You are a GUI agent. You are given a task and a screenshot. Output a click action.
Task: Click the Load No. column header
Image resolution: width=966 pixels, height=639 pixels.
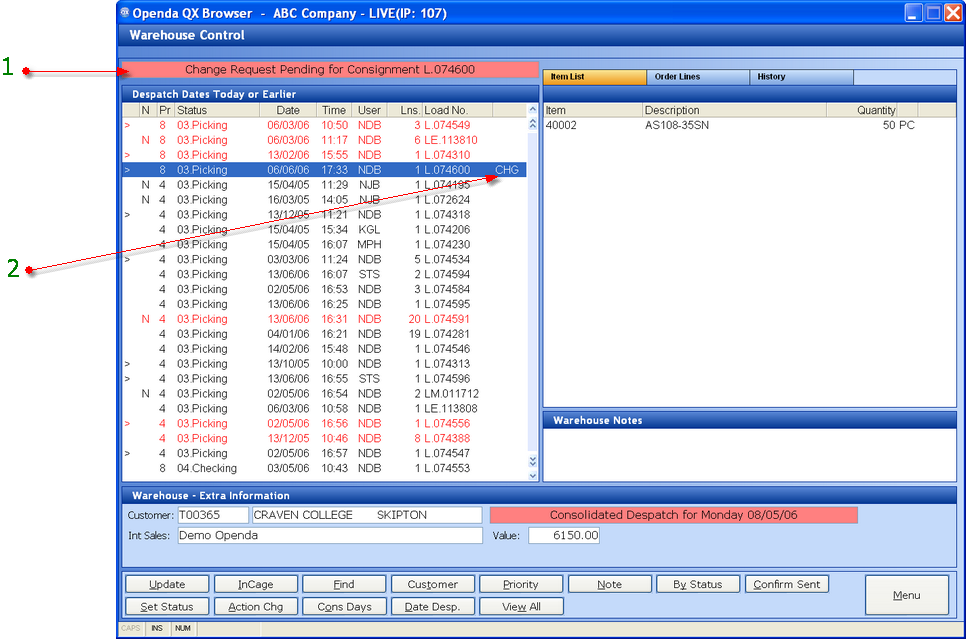(x=457, y=110)
